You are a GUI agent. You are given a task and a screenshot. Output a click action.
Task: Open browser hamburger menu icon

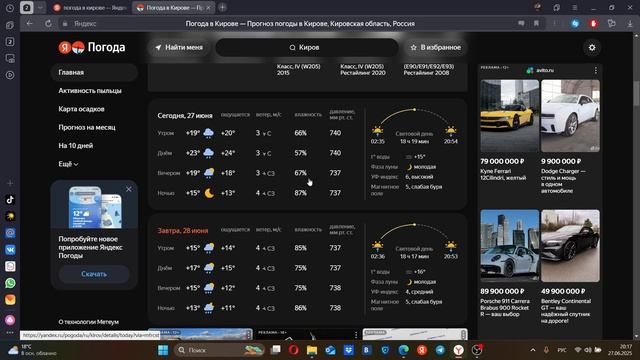574,8
